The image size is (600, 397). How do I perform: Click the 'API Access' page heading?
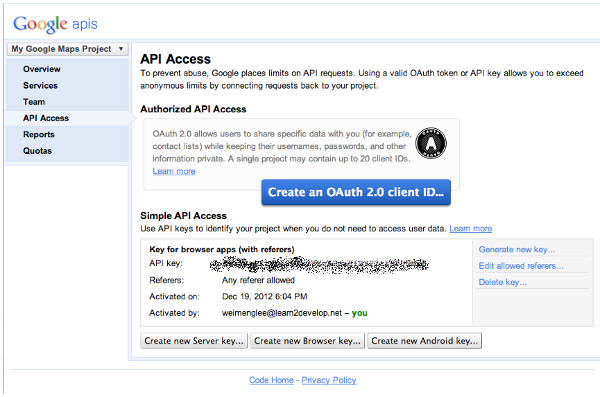click(x=175, y=59)
